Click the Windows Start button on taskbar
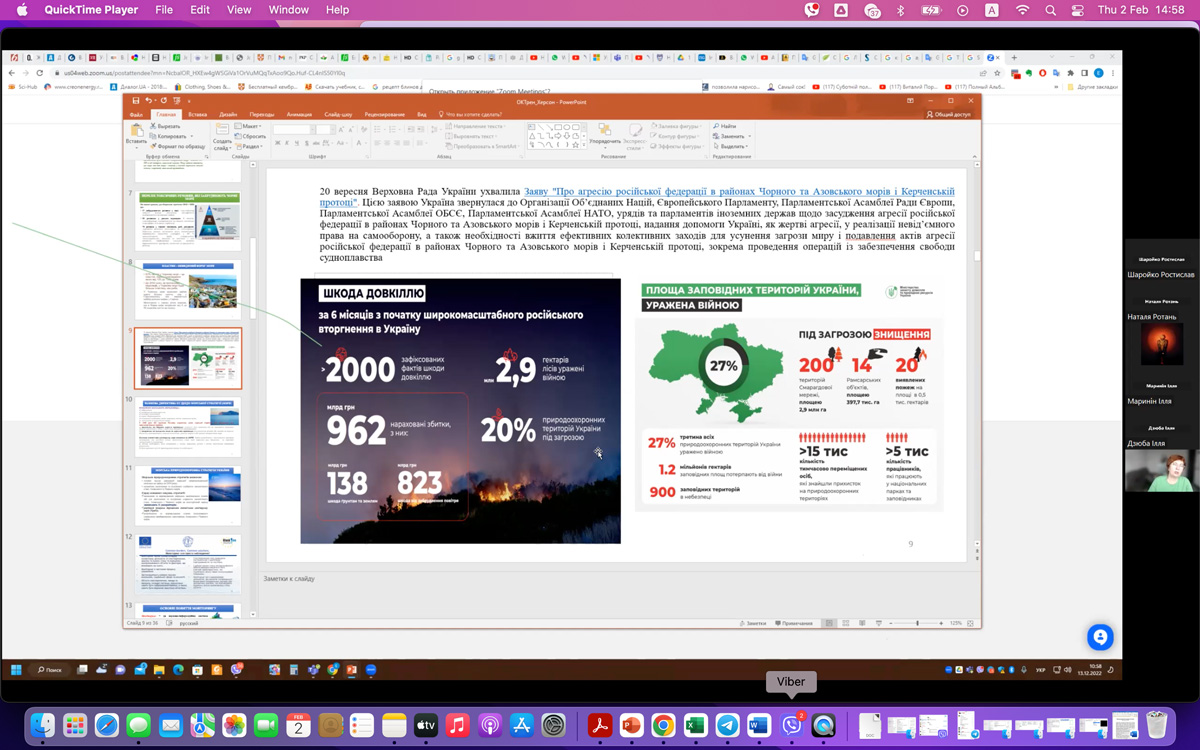Viewport: 1200px width, 750px height. click(16, 669)
